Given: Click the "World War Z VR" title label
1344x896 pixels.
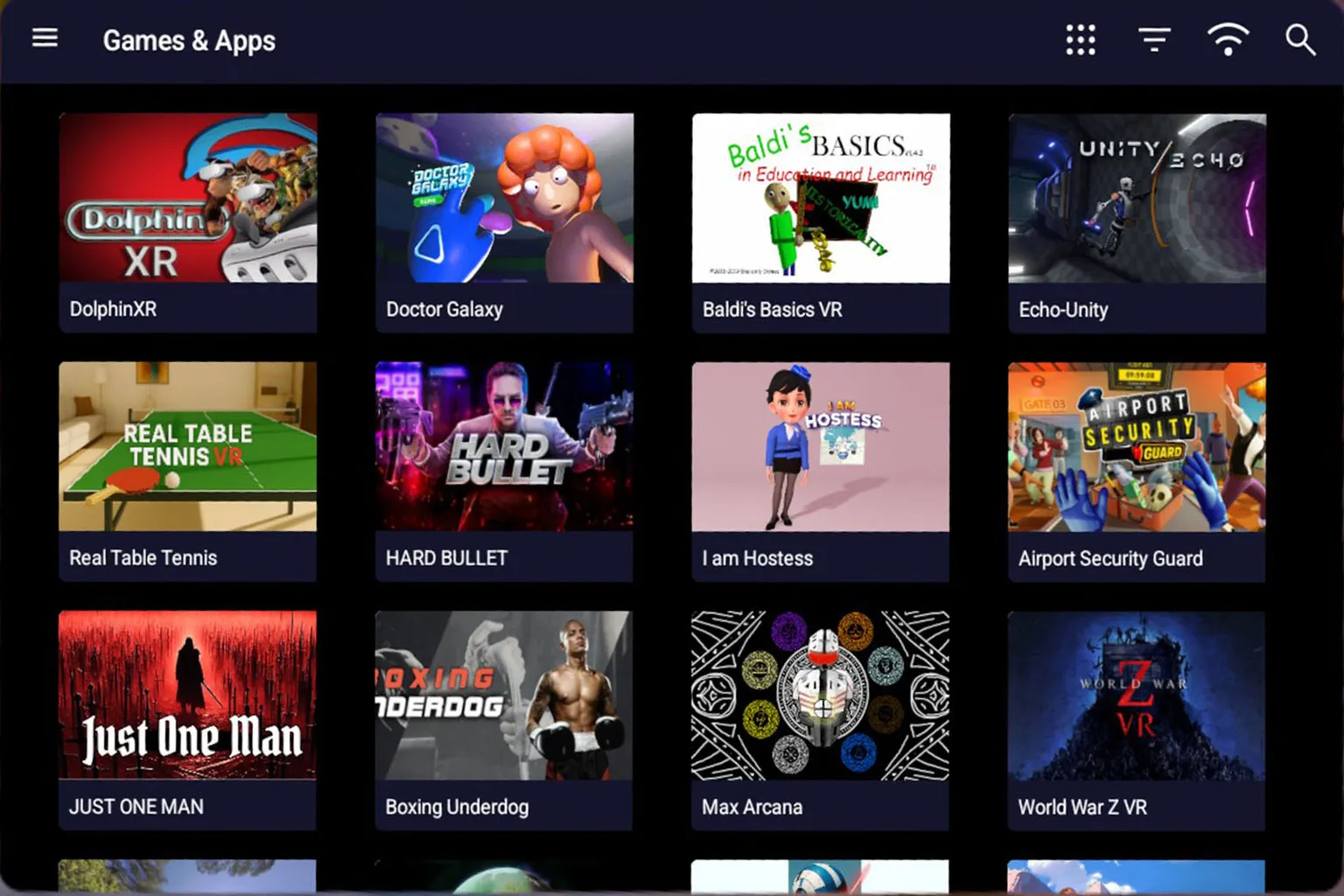Looking at the screenshot, I should point(1082,807).
